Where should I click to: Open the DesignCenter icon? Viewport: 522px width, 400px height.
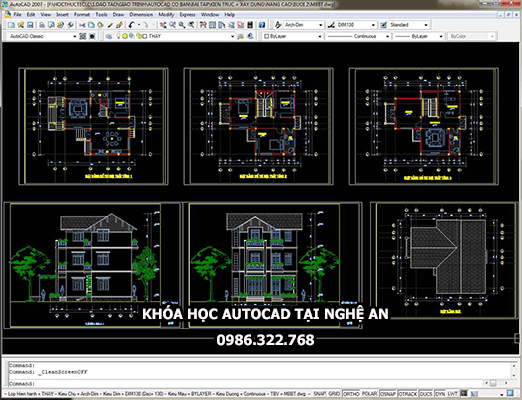(x=212, y=25)
